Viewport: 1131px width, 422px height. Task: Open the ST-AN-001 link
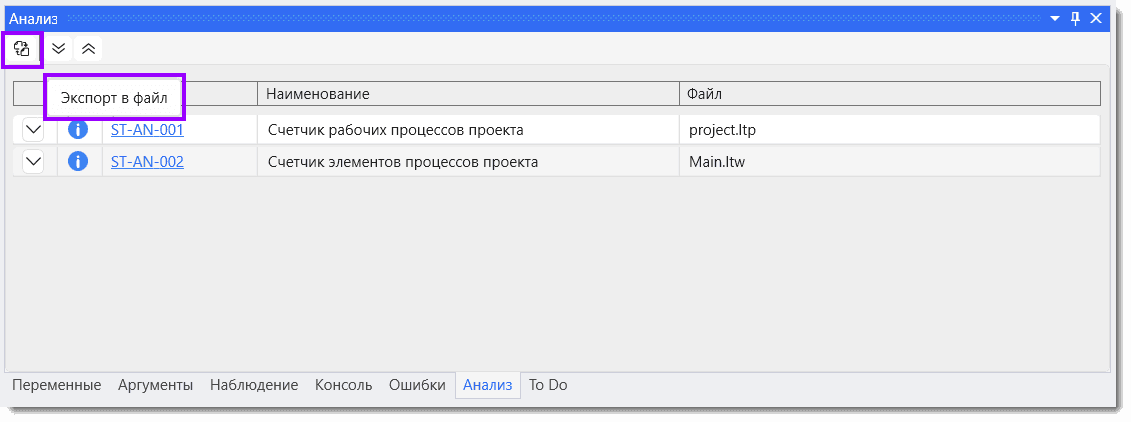click(x=147, y=130)
